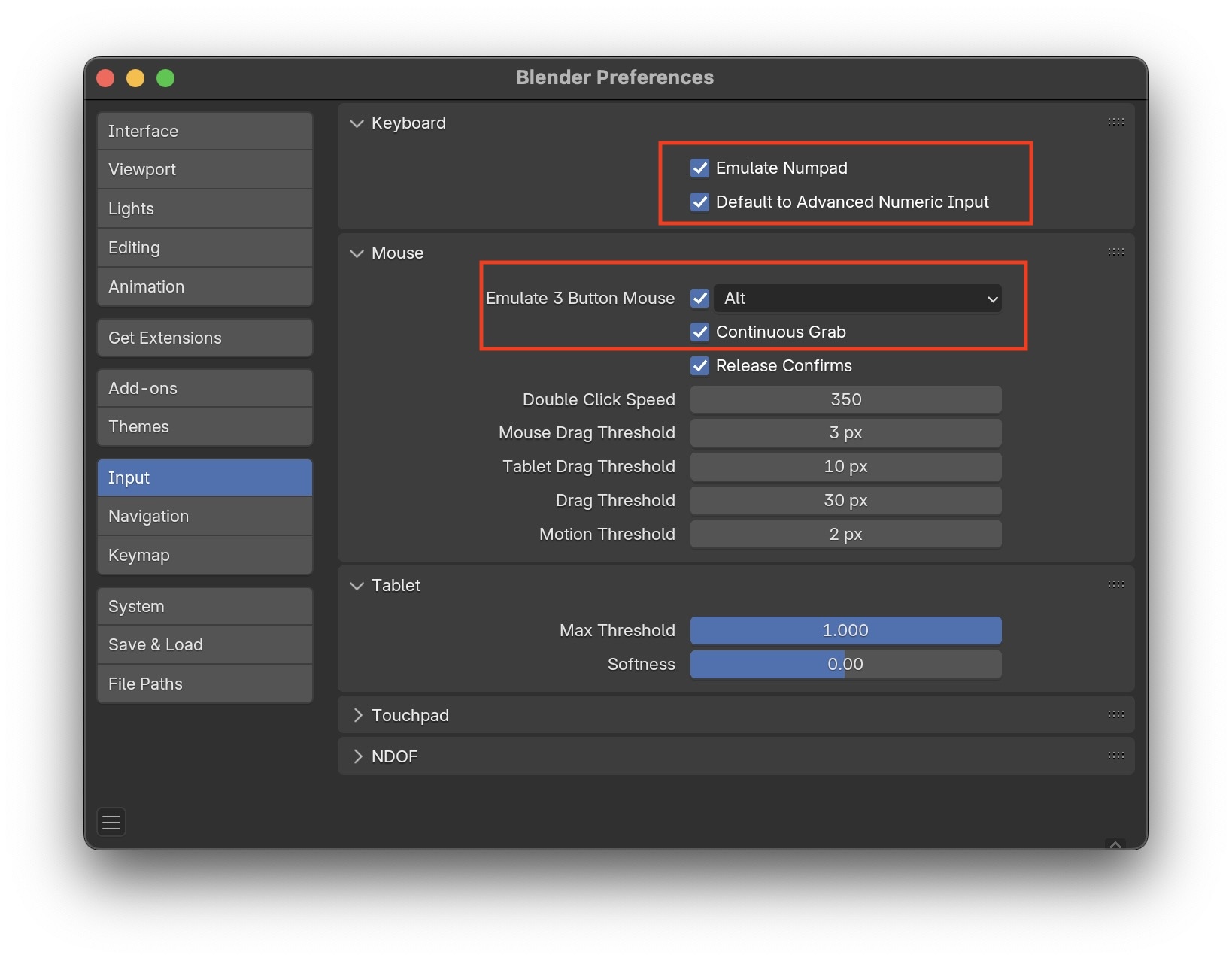This screenshot has width=1232, height=961.
Task: Open the Navigation preferences tab
Action: (x=205, y=516)
